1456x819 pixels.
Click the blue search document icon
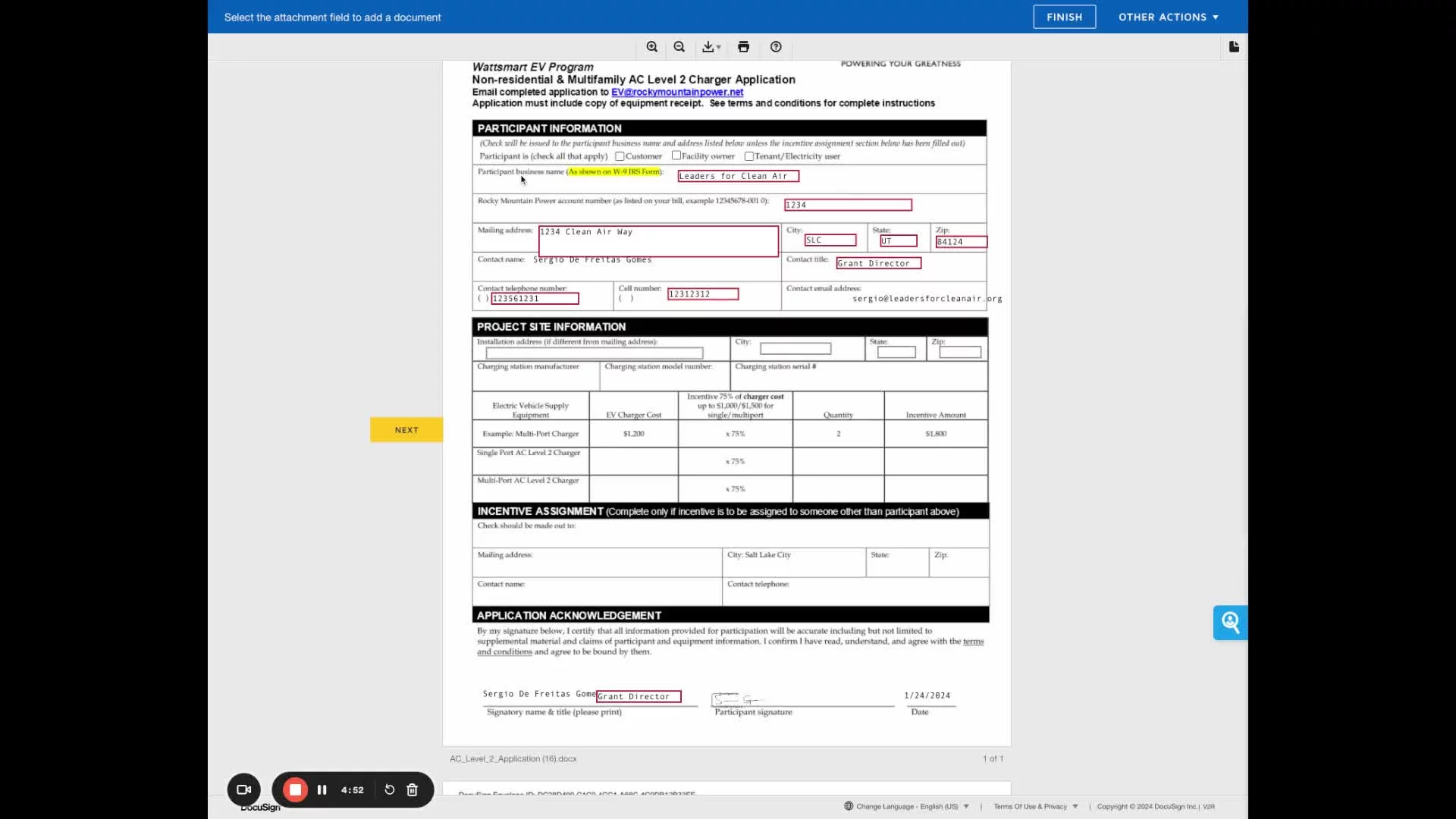pos(1230,623)
